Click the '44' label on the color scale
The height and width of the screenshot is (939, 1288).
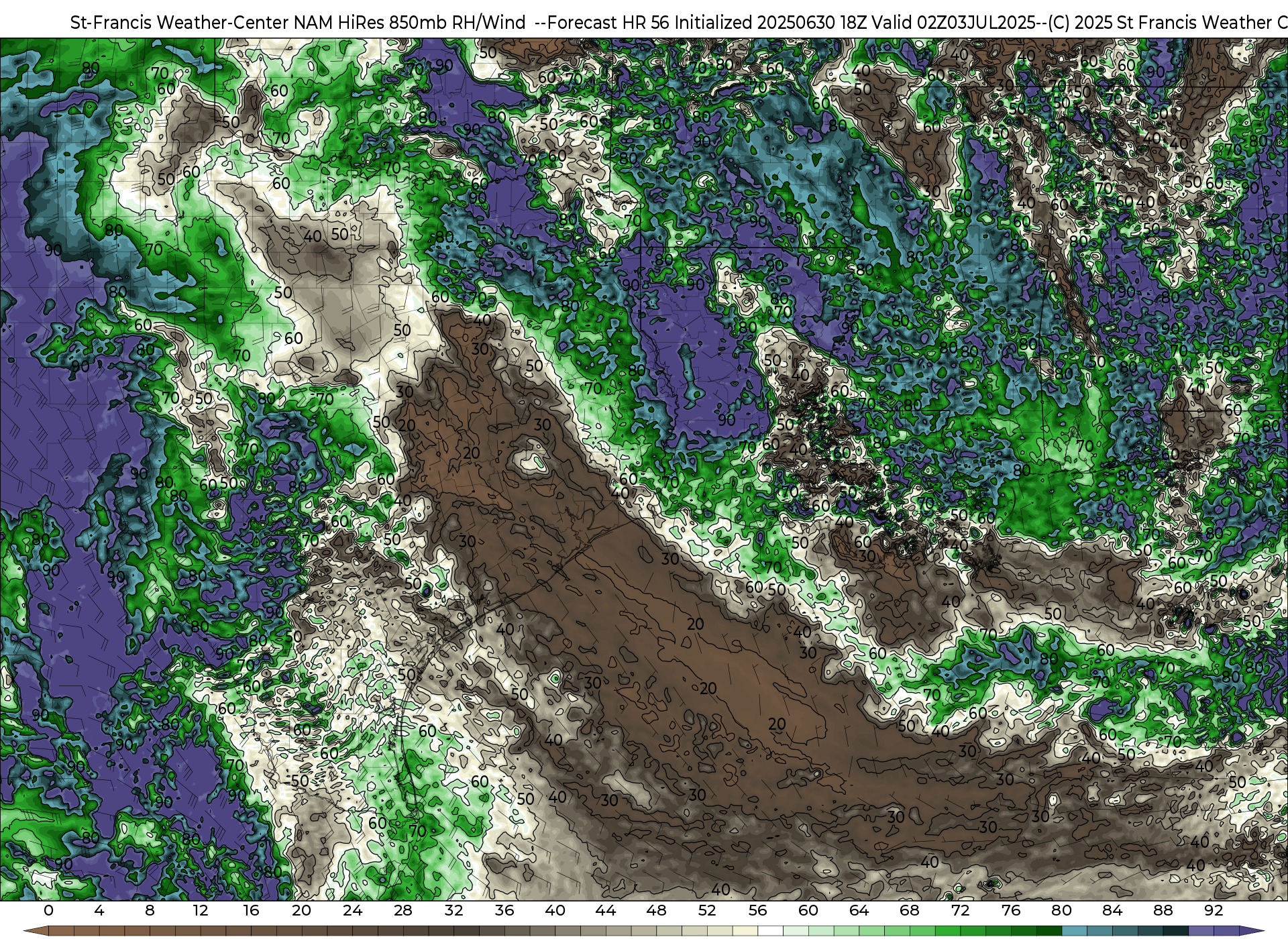[x=606, y=911]
